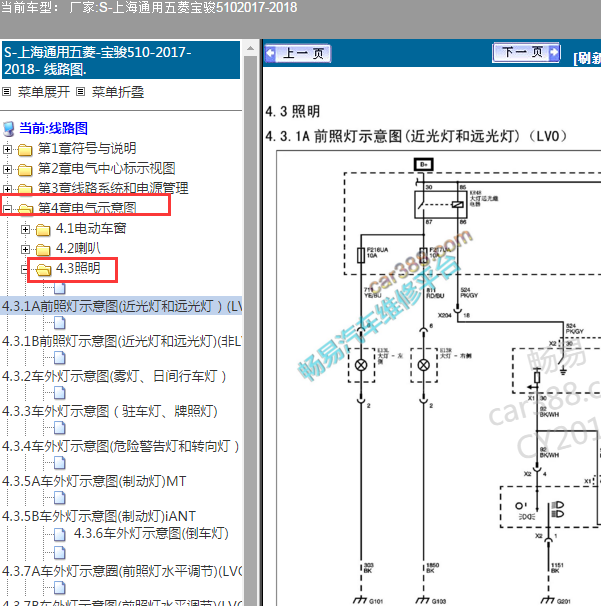Click the wiring diagram image area
The image size is (601, 606).
click(x=439, y=378)
